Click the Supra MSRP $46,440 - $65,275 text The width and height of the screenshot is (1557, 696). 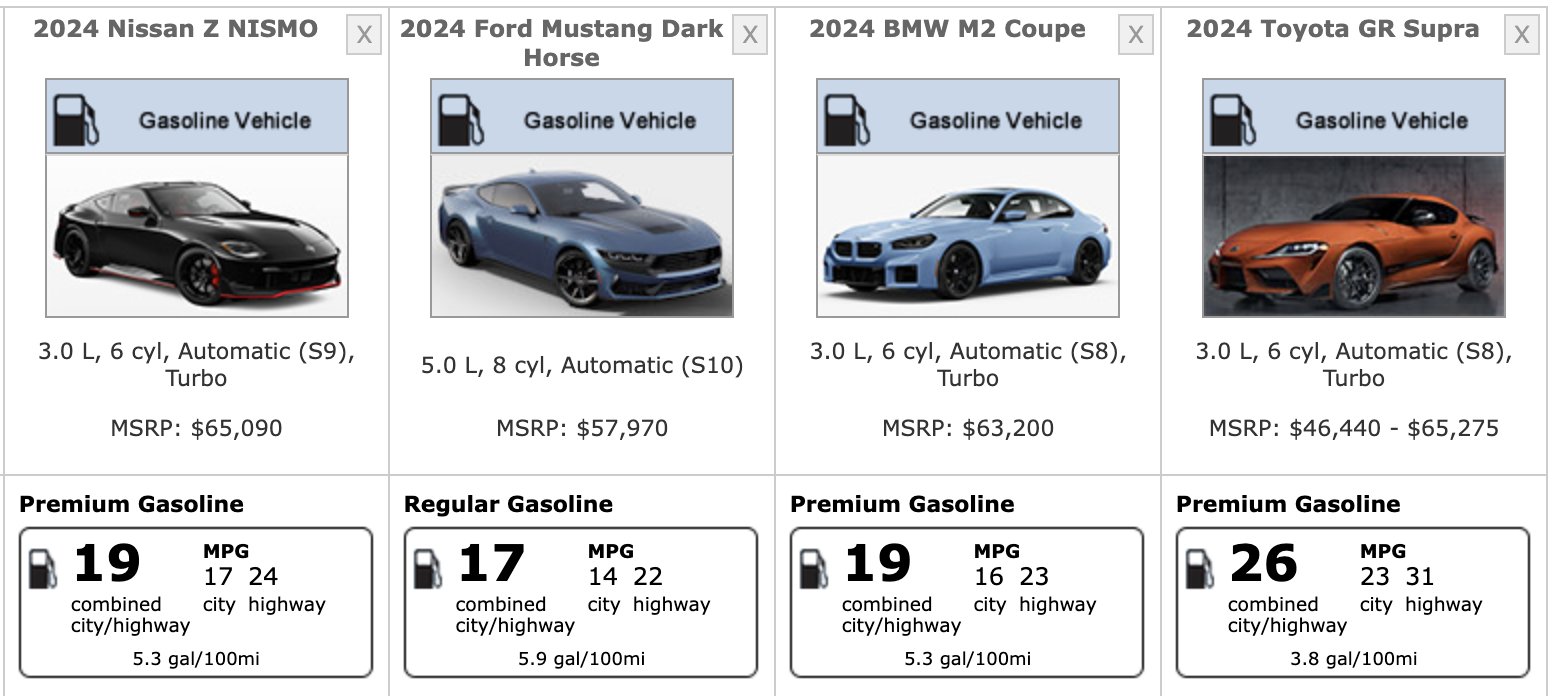[x=1353, y=429]
